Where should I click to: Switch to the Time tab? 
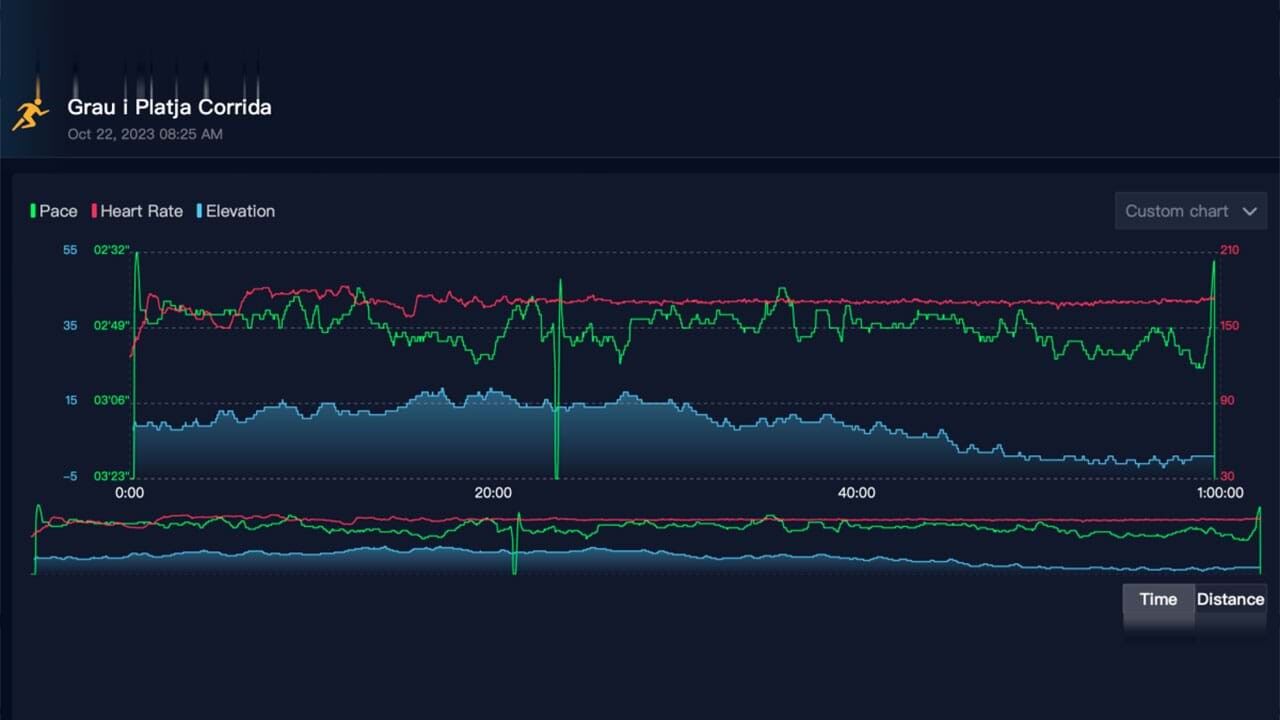(1158, 599)
